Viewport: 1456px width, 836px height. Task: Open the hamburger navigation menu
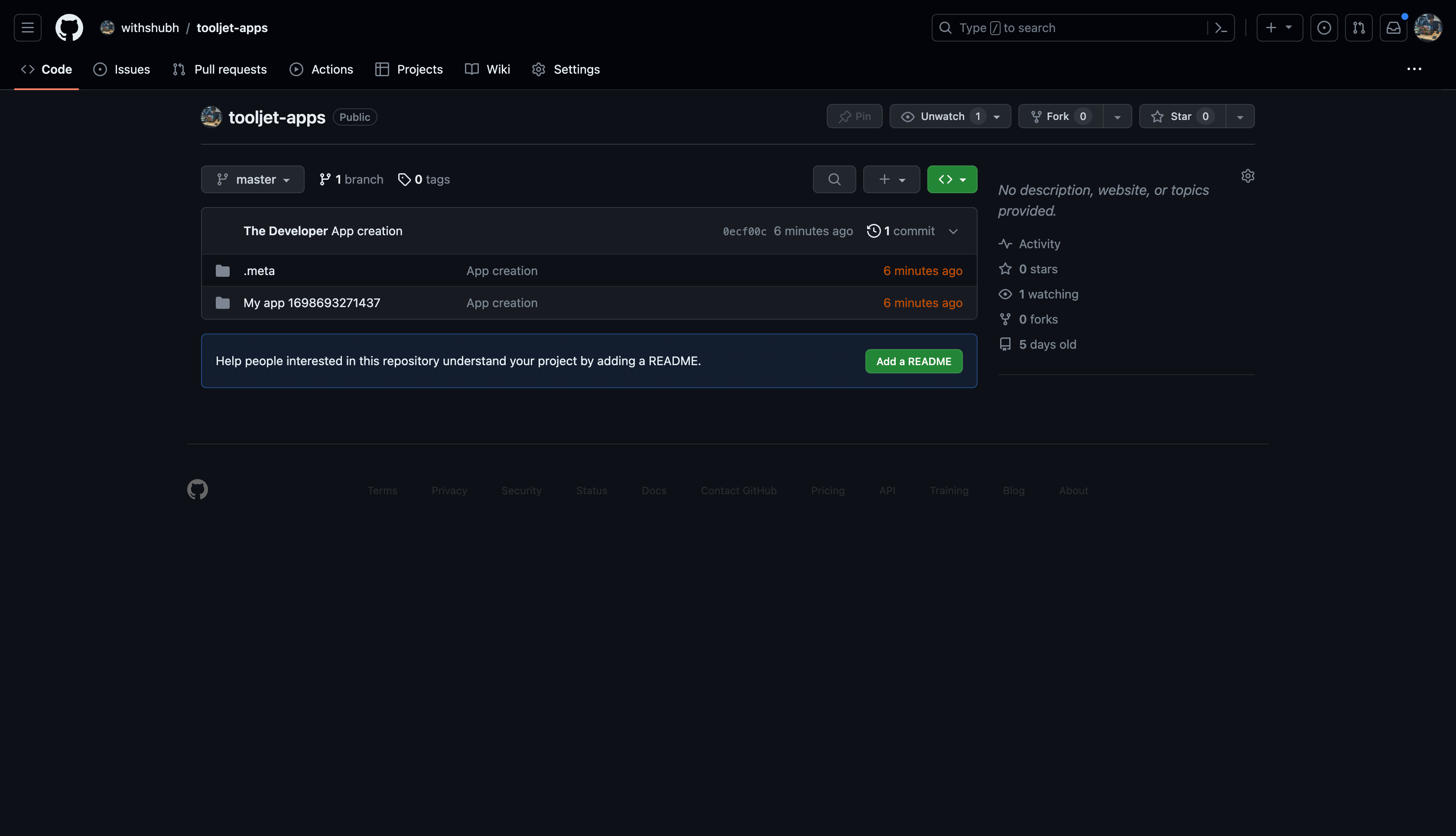[28, 28]
